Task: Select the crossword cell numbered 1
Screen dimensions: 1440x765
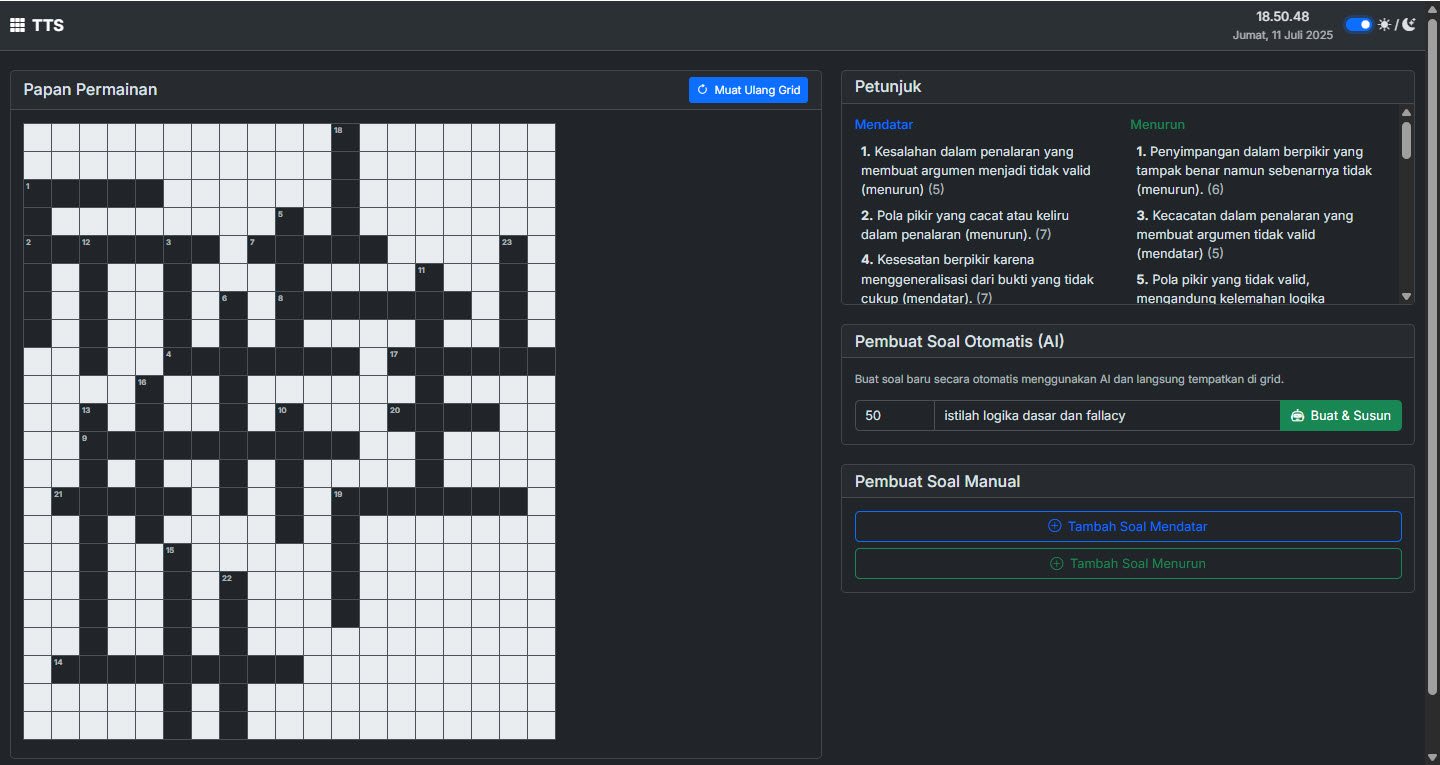Action: tap(37, 193)
